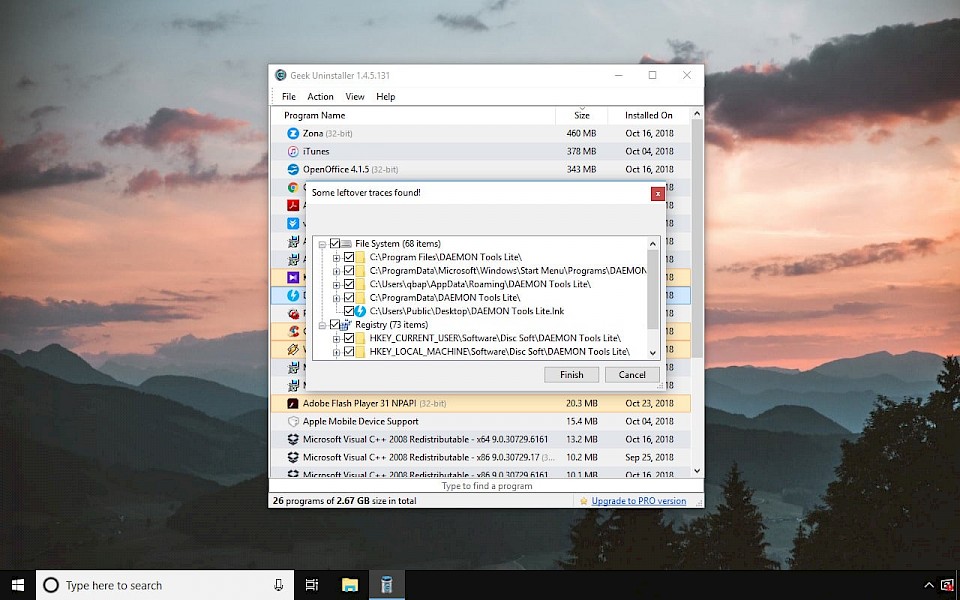Viewport: 960px width, 600px height.
Task: Click the Google Chrome icon in the program list
Action: click(x=293, y=187)
